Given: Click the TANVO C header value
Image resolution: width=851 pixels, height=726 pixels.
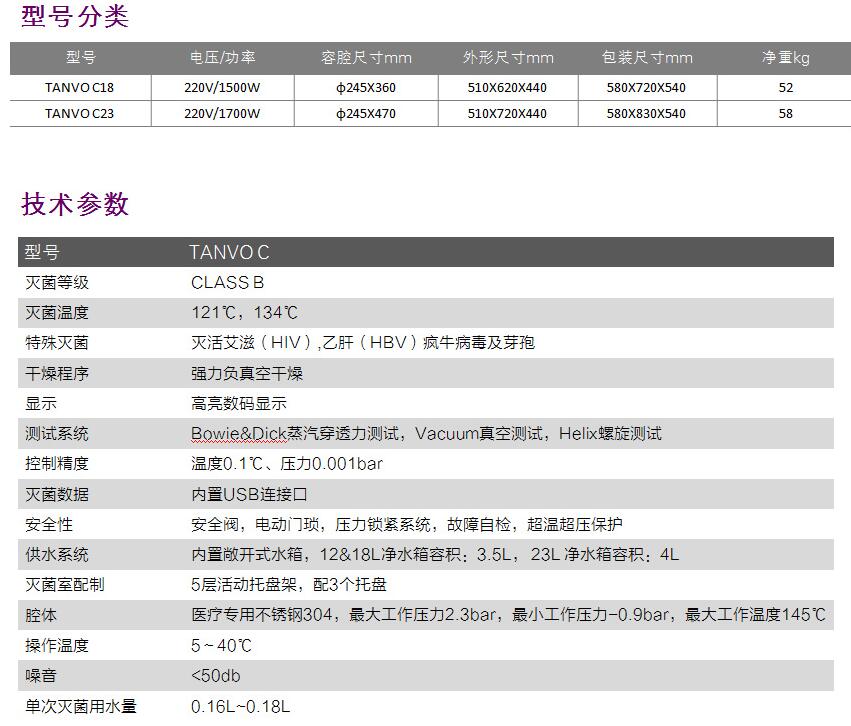Looking at the screenshot, I should click(x=229, y=252).
